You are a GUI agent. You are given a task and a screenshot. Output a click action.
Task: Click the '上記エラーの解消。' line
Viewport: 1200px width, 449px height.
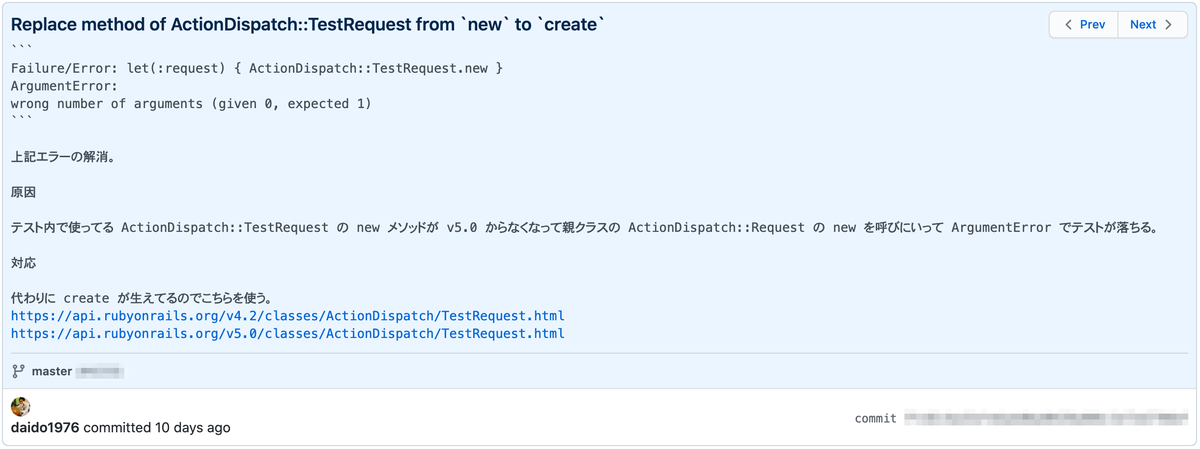coord(64,155)
